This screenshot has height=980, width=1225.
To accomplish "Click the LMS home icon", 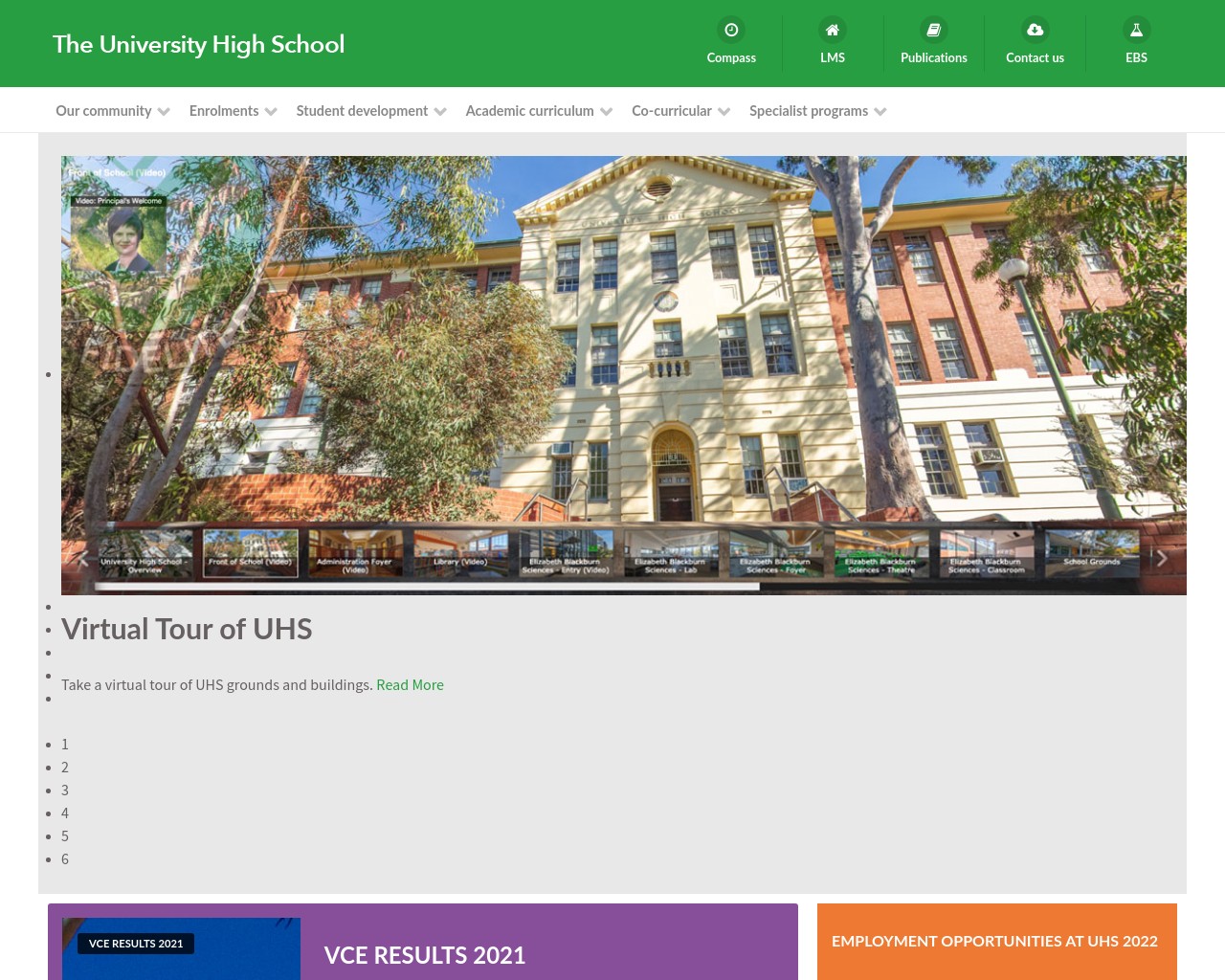I will [x=832, y=30].
